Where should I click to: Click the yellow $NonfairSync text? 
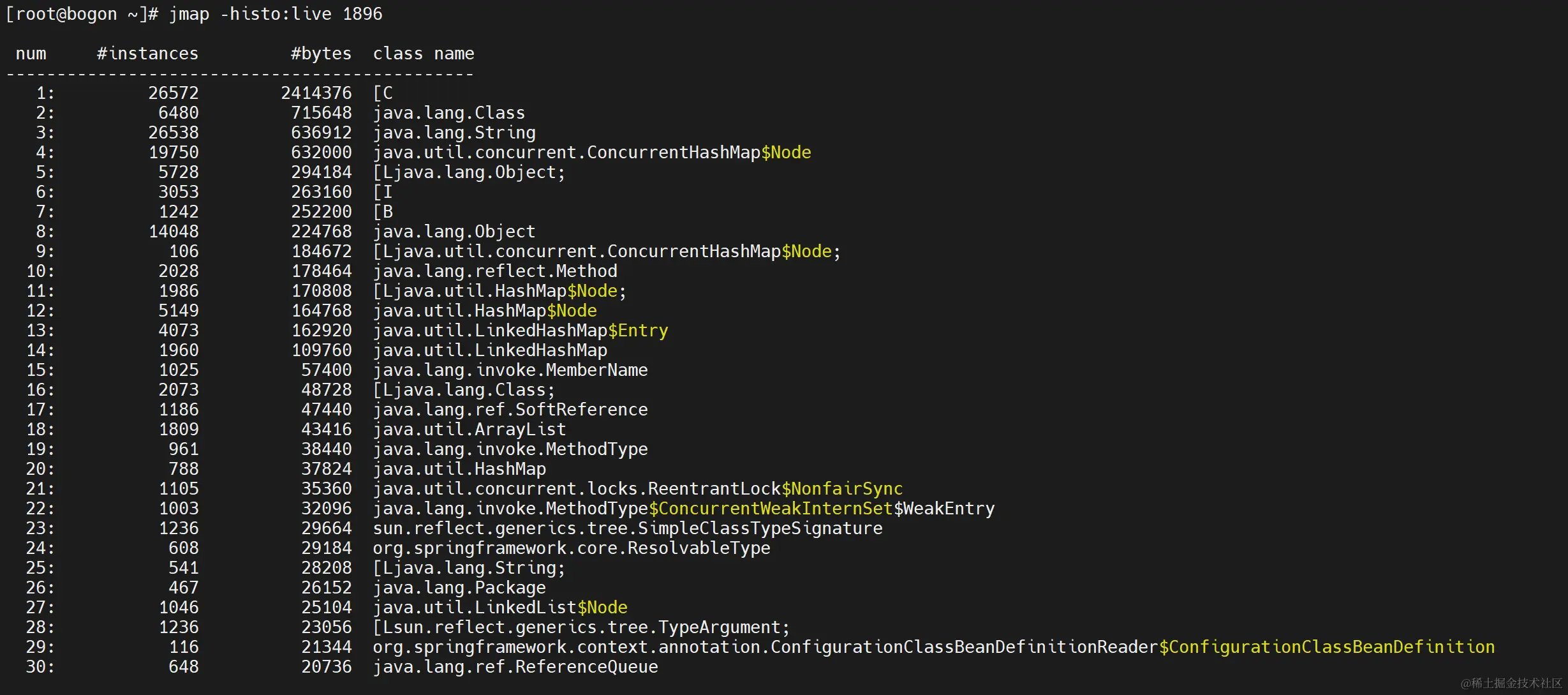(842, 489)
